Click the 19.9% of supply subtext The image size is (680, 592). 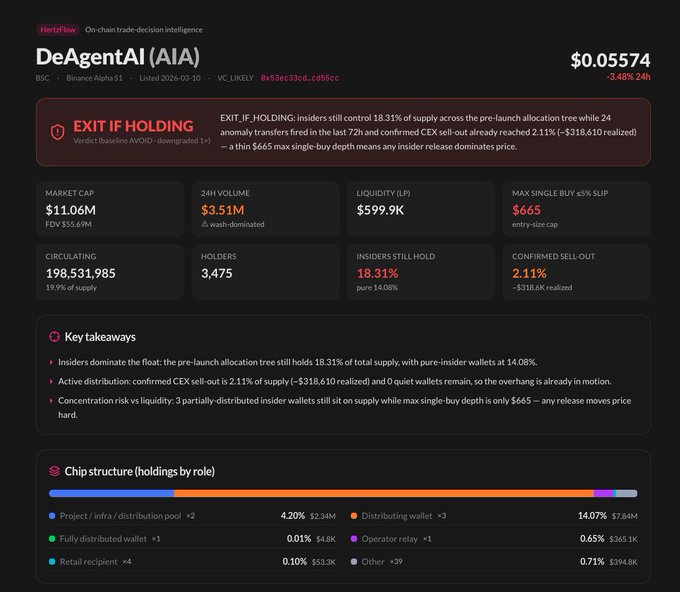[x=71, y=288]
